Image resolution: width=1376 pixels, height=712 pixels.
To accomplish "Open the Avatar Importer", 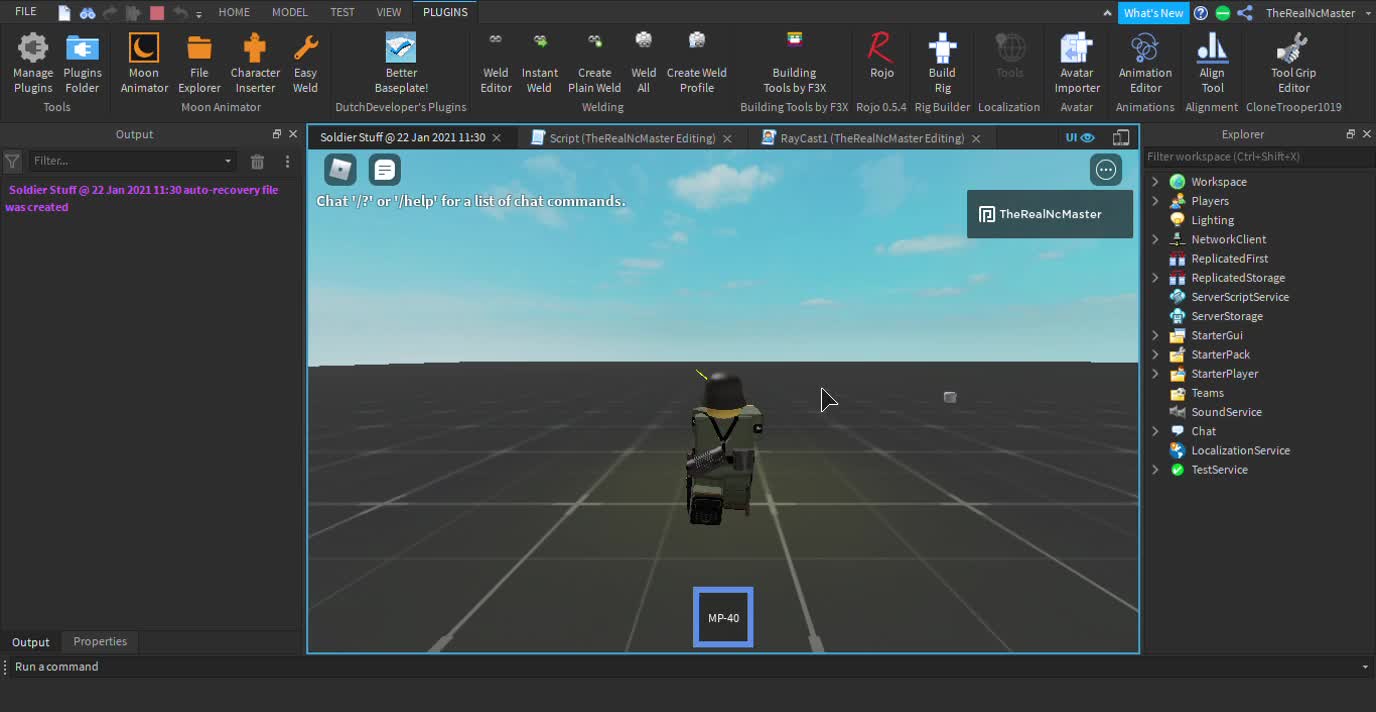I will 1076,64.
